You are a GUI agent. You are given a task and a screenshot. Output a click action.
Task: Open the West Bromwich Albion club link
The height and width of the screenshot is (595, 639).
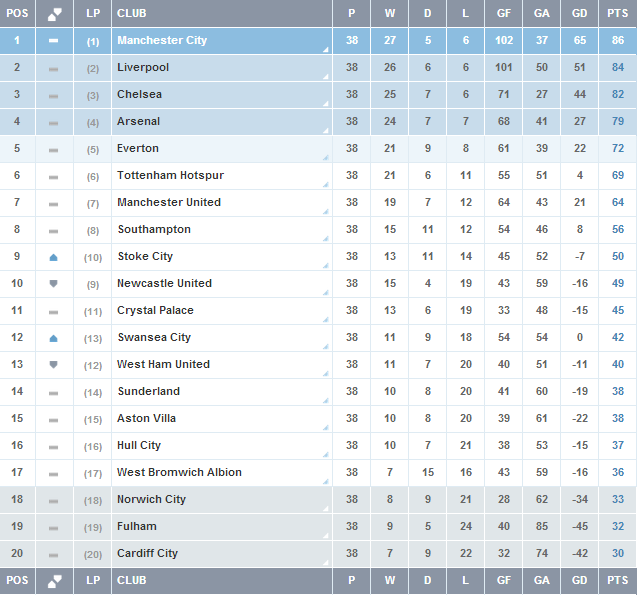point(179,472)
